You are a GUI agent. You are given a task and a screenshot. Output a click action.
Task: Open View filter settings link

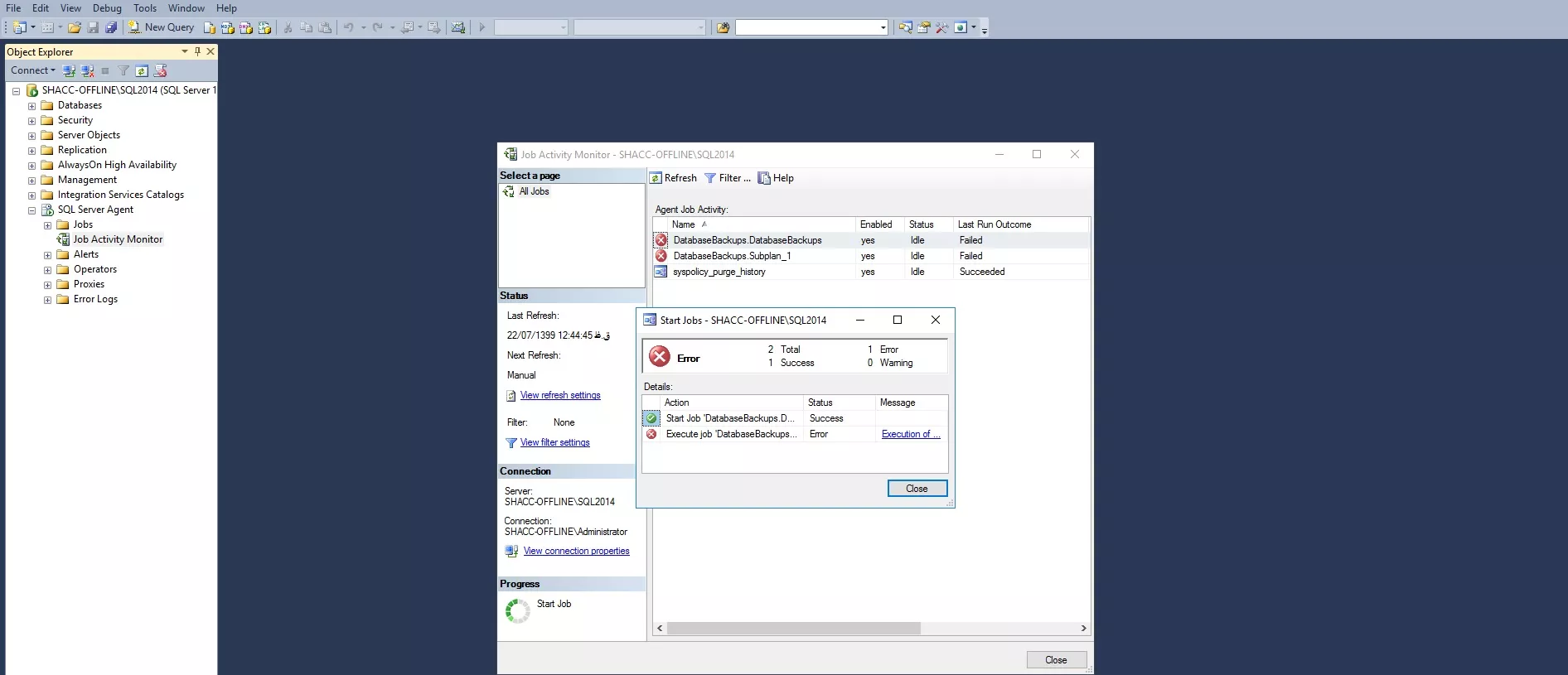click(x=555, y=442)
